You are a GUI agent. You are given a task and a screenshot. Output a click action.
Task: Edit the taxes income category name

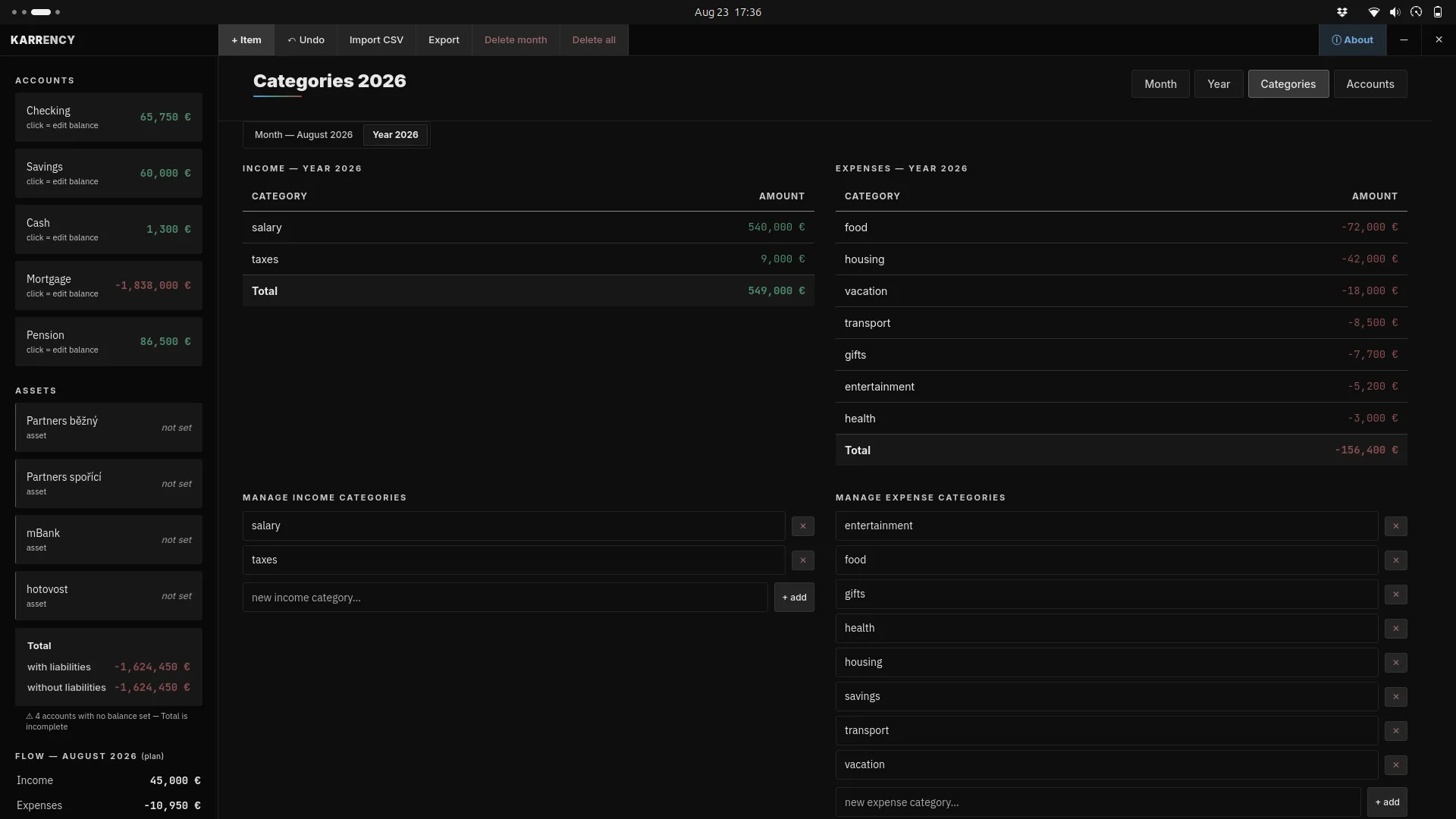tap(513, 560)
